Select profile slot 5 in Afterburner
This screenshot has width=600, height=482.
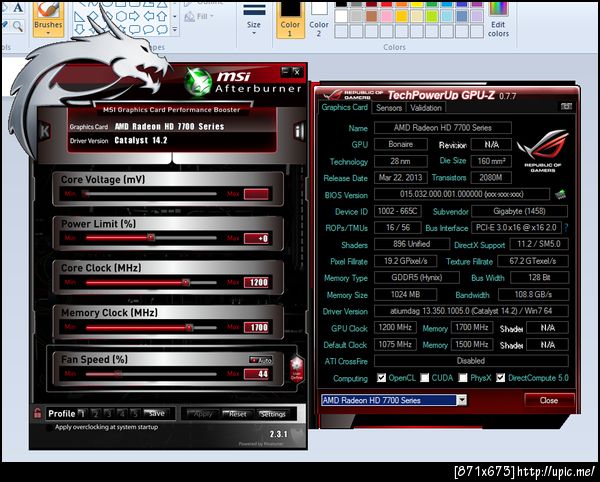[x=135, y=414]
